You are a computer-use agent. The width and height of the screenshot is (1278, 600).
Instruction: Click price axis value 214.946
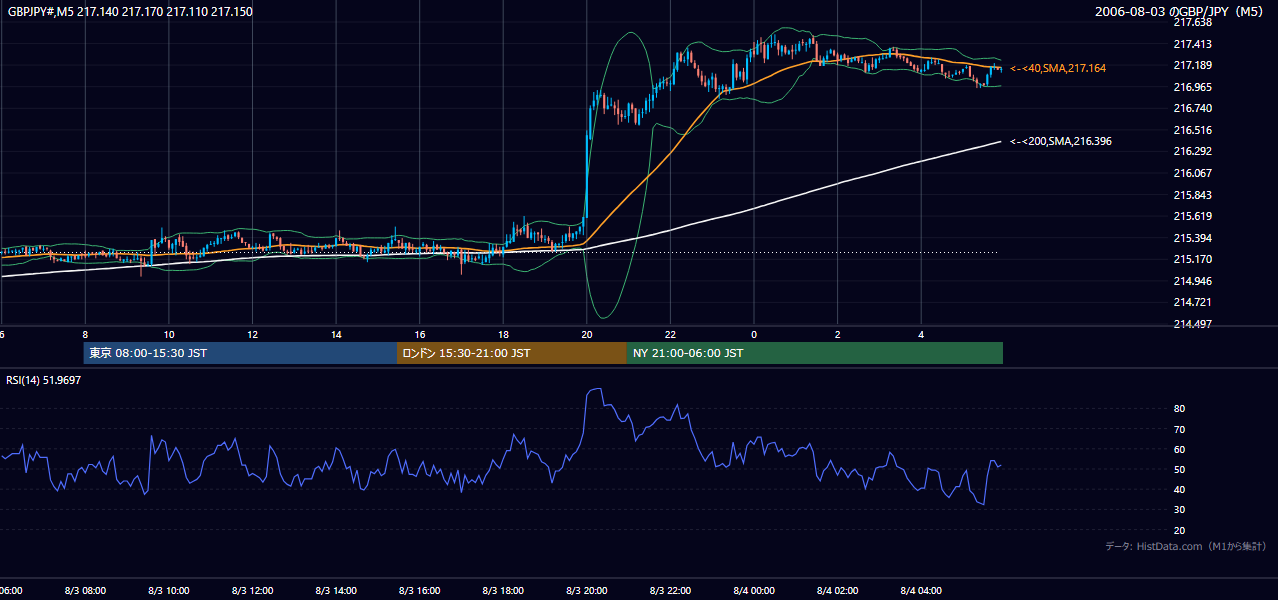point(1192,281)
